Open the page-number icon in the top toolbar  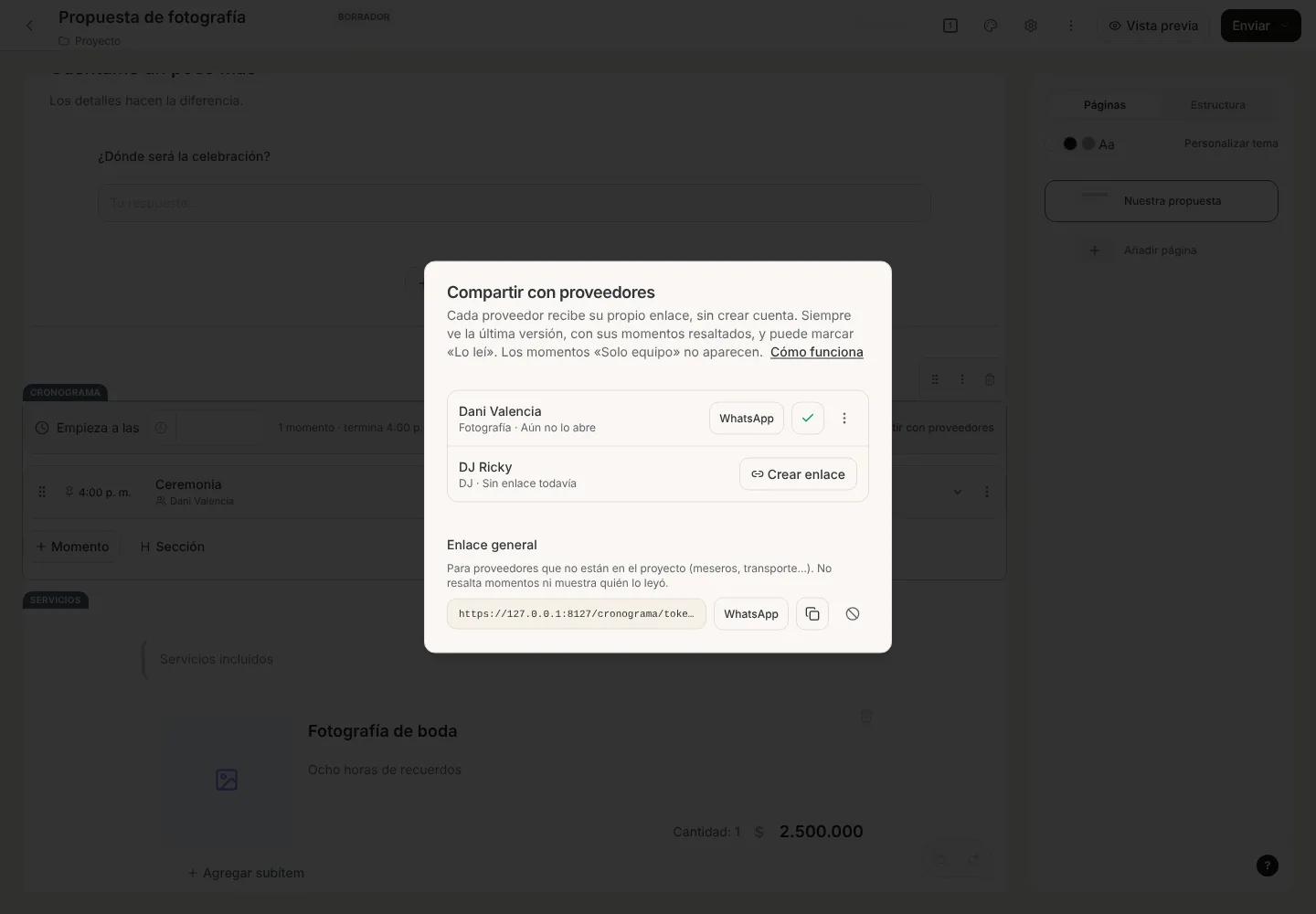pos(950,26)
